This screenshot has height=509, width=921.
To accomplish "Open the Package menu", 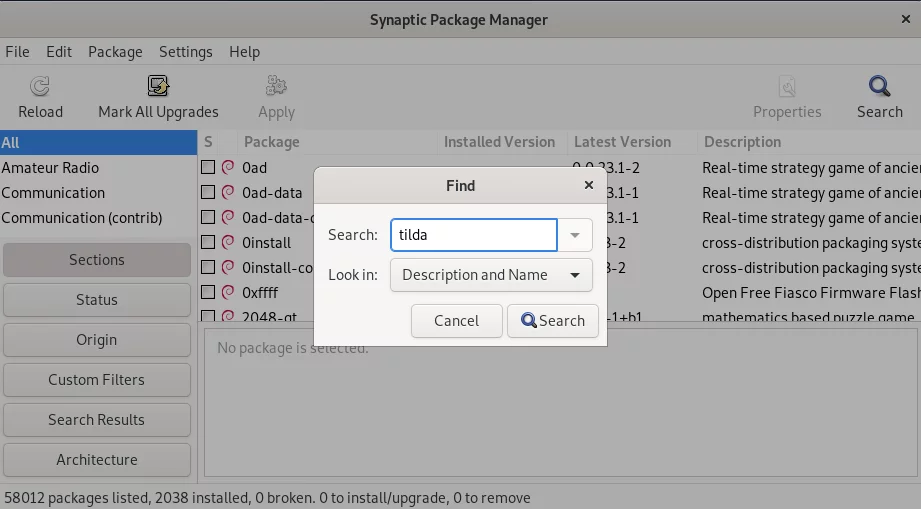I will (115, 52).
